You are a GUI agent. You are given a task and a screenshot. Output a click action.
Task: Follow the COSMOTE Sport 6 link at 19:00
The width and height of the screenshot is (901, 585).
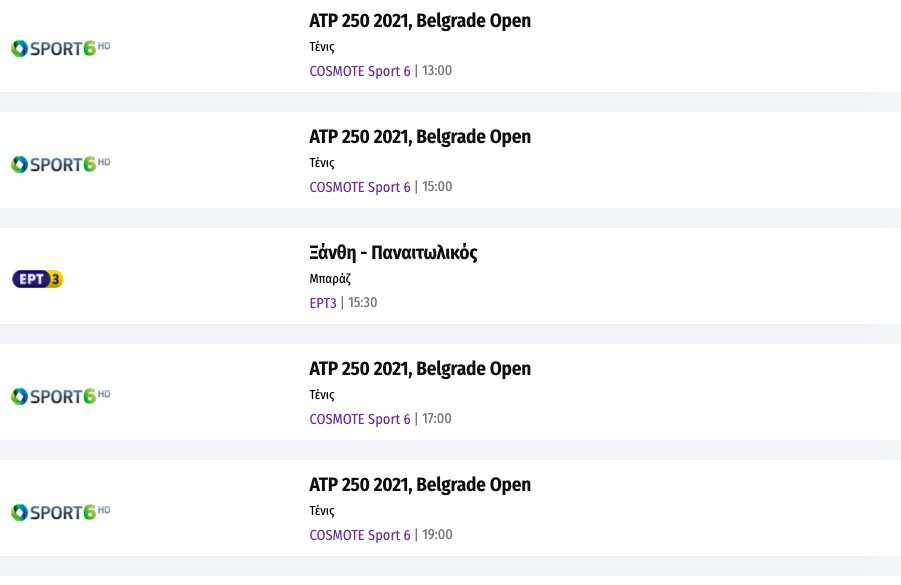(x=360, y=535)
